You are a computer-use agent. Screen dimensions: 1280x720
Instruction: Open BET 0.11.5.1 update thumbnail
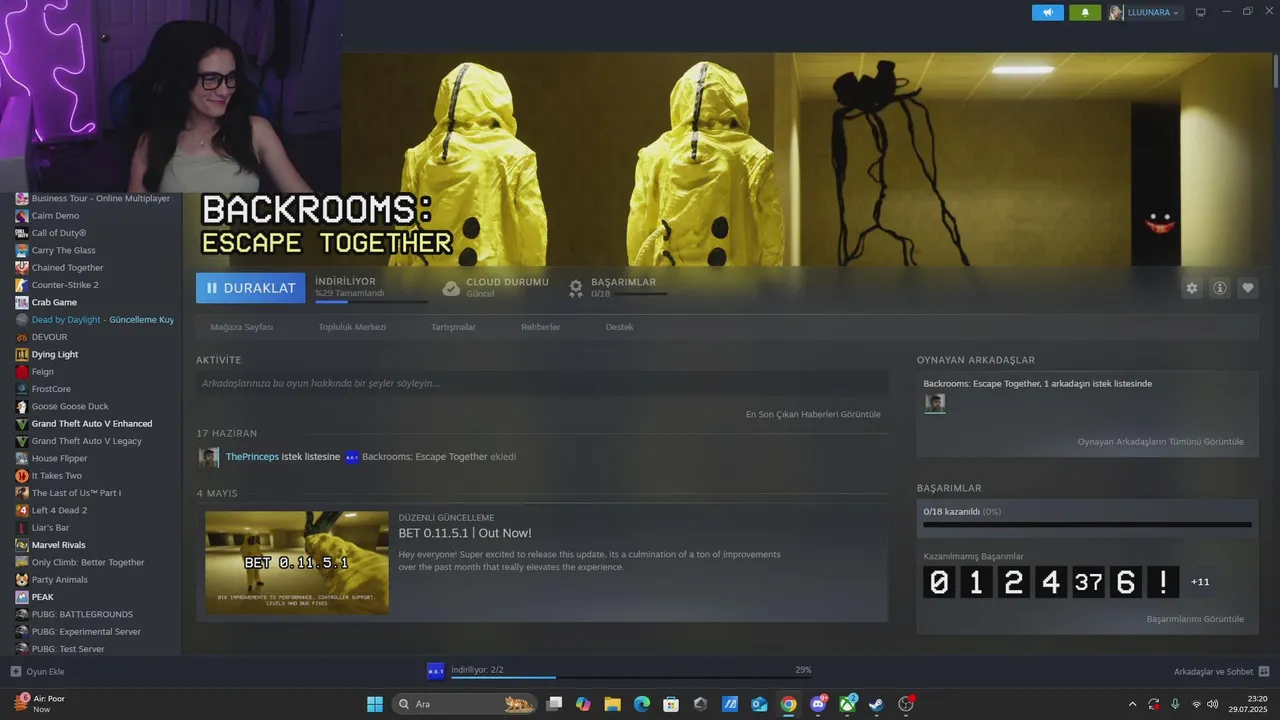(x=297, y=562)
